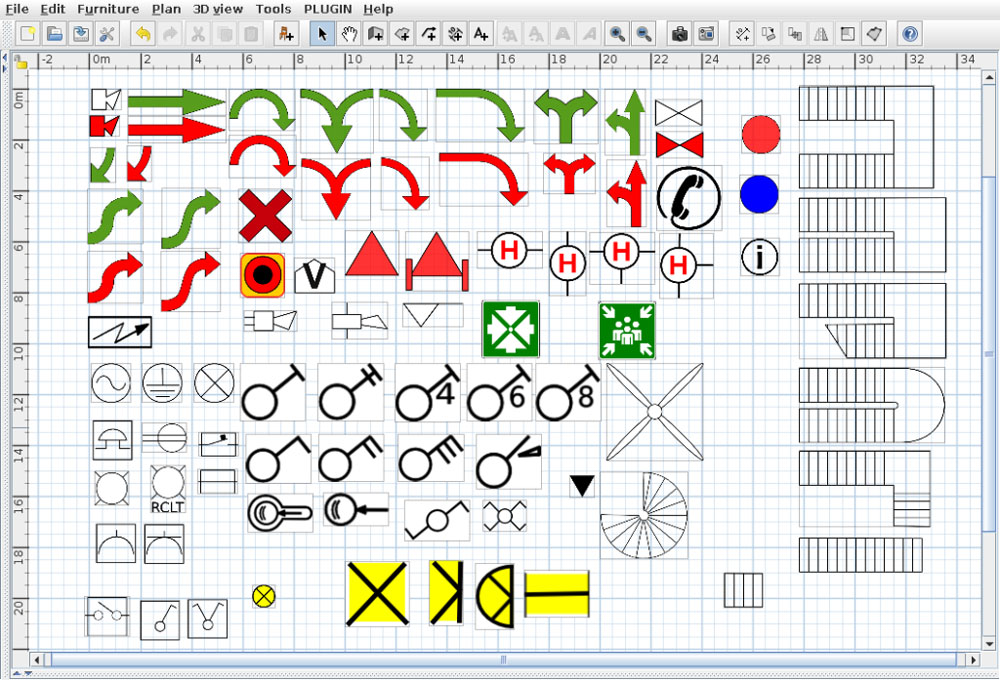This screenshot has height=680, width=1000.
Task: Open the Furniture menu
Action: (x=108, y=9)
